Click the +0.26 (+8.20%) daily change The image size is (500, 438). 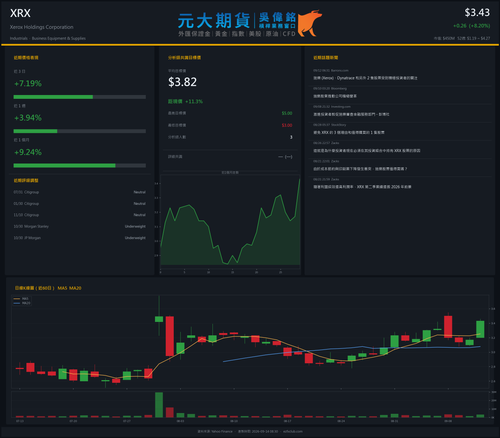coord(472,26)
